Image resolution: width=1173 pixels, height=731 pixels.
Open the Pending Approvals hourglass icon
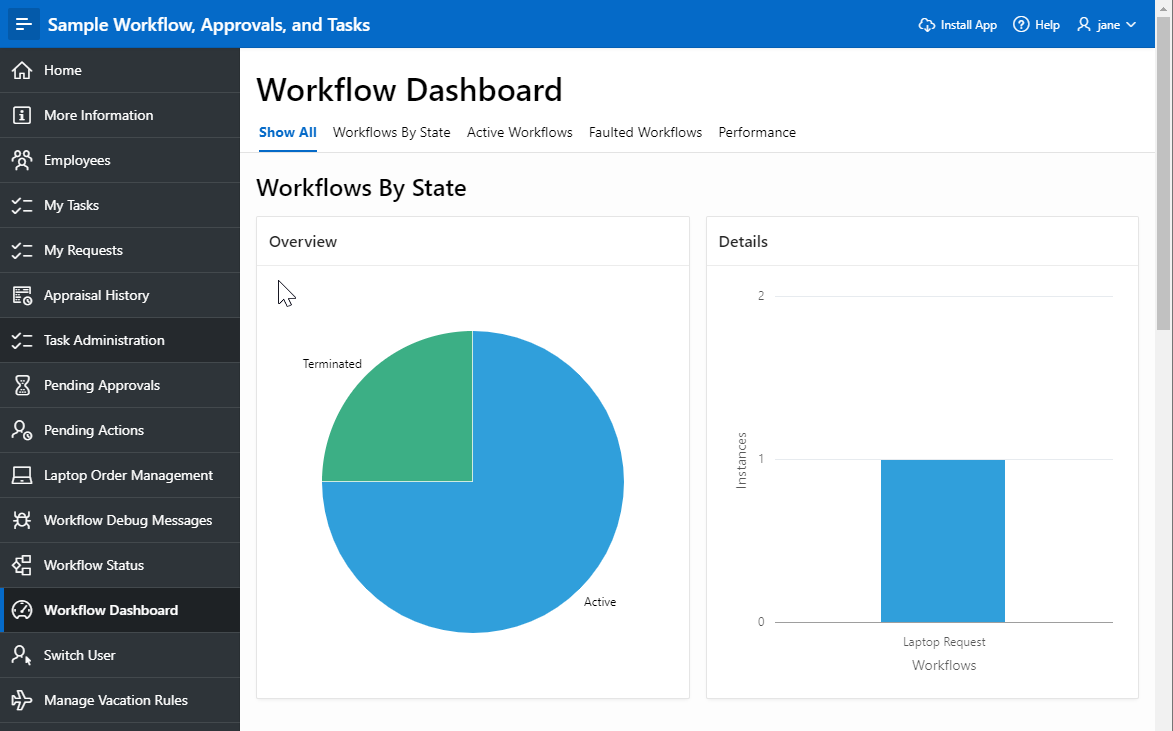coord(22,385)
